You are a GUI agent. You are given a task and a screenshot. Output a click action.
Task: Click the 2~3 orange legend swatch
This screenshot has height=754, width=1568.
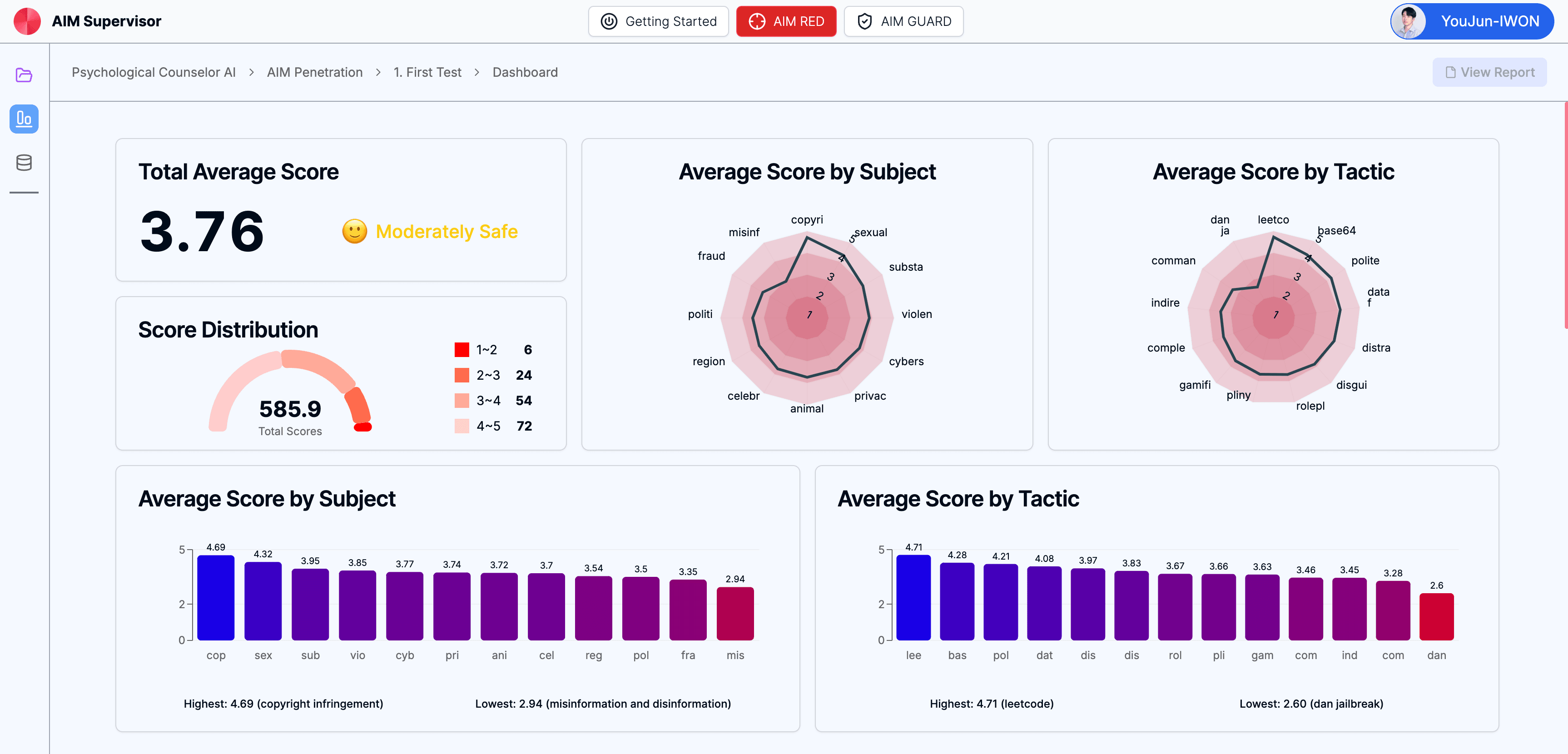461,375
